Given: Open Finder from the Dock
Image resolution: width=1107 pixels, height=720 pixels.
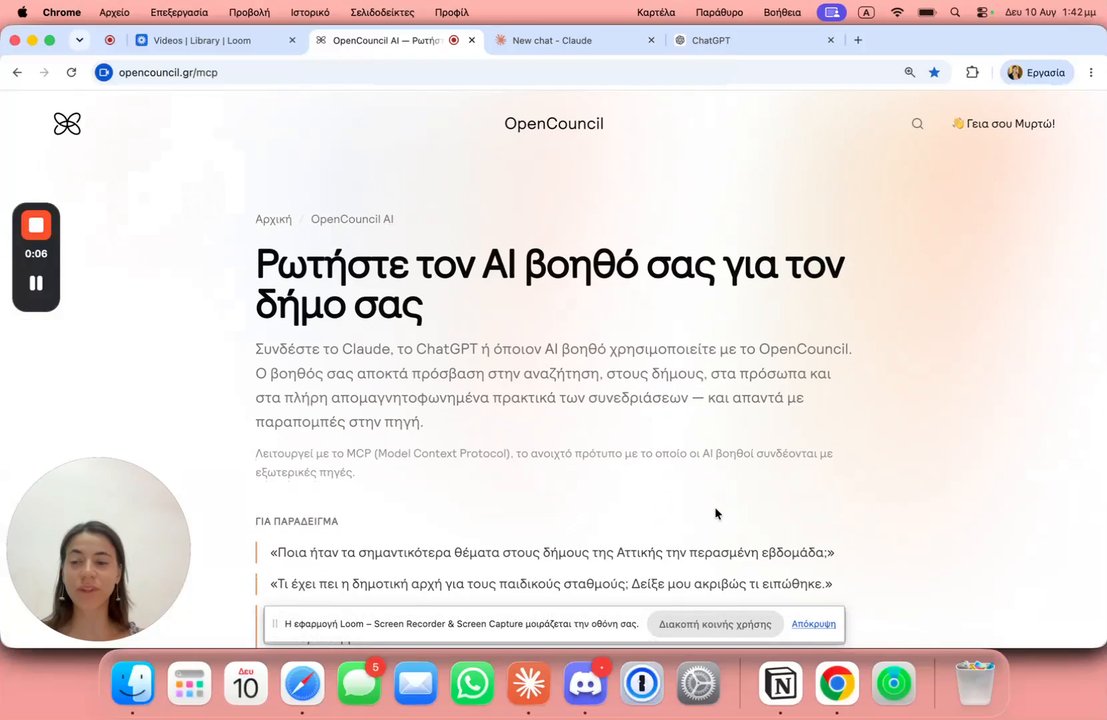Looking at the screenshot, I should pyautogui.click(x=133, y=683).
